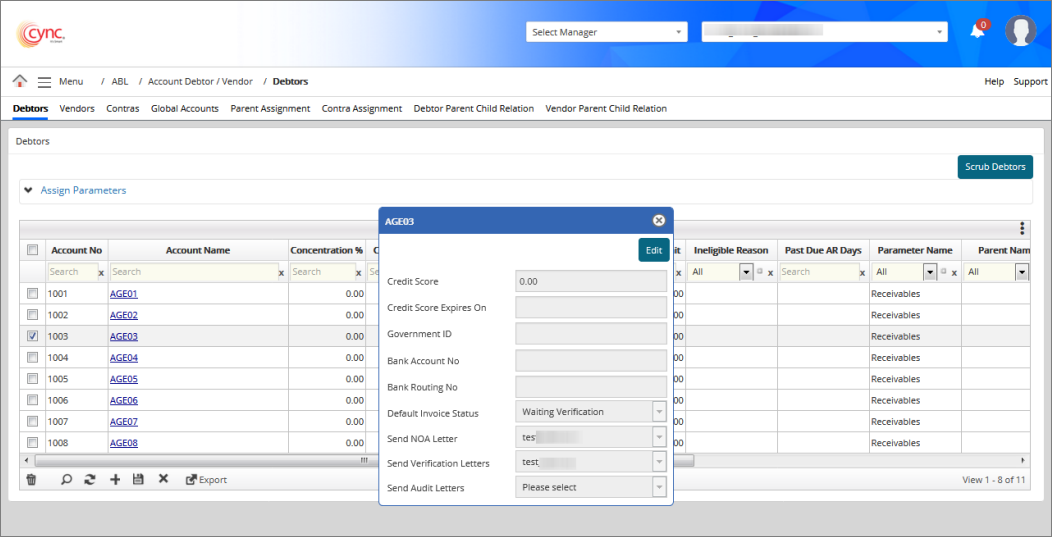Screen dimensions: 1052x537
Task: Click the user profile avatar
Action: point(1020,31)
